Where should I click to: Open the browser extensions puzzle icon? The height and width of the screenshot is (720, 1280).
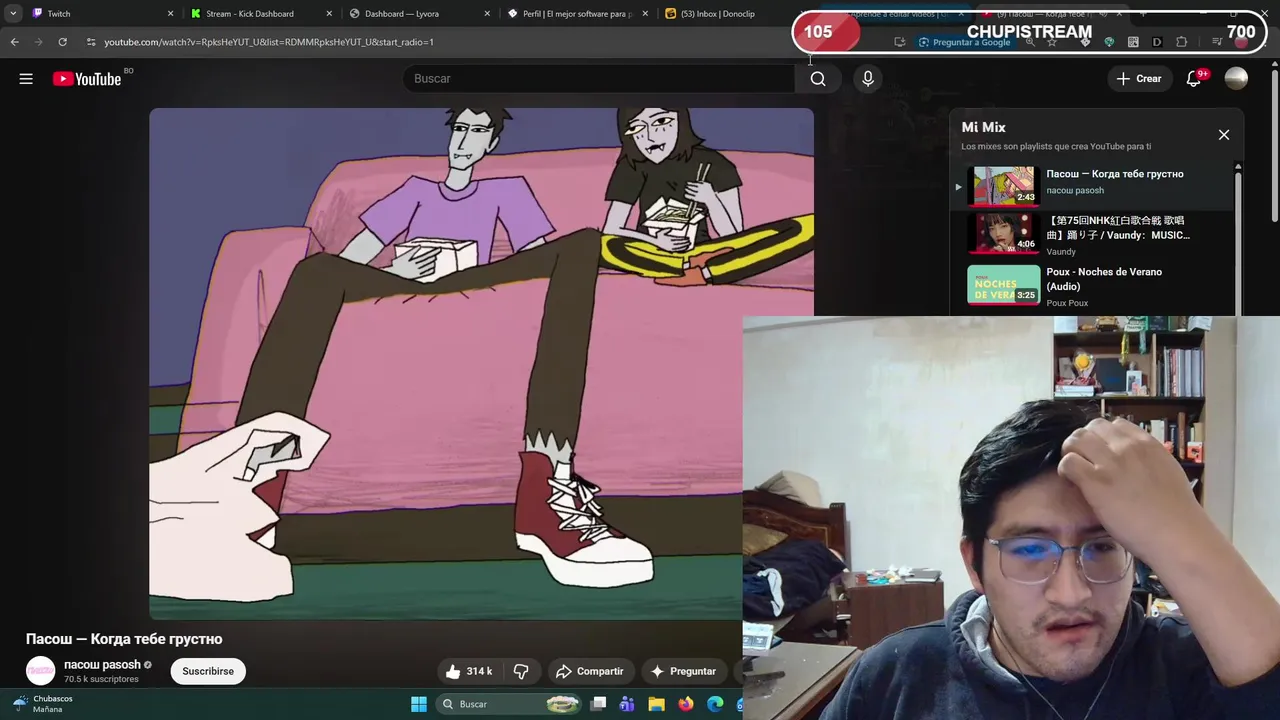click(x=1182, y=42)
